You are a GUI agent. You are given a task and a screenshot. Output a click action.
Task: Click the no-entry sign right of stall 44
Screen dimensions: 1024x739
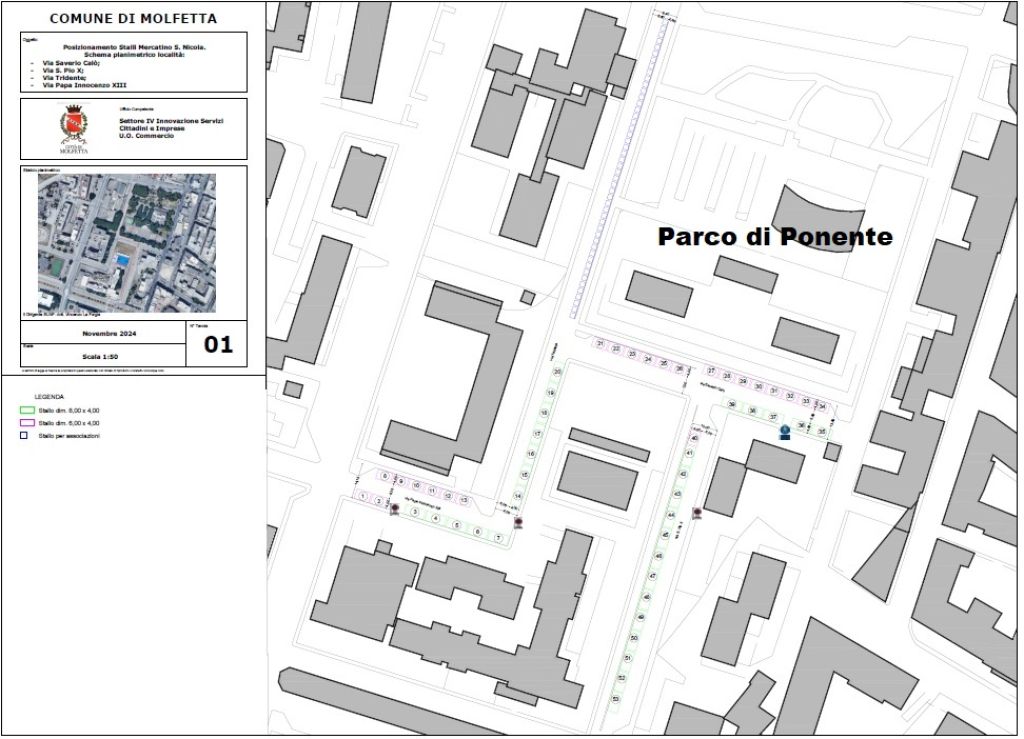click(696, 514)
